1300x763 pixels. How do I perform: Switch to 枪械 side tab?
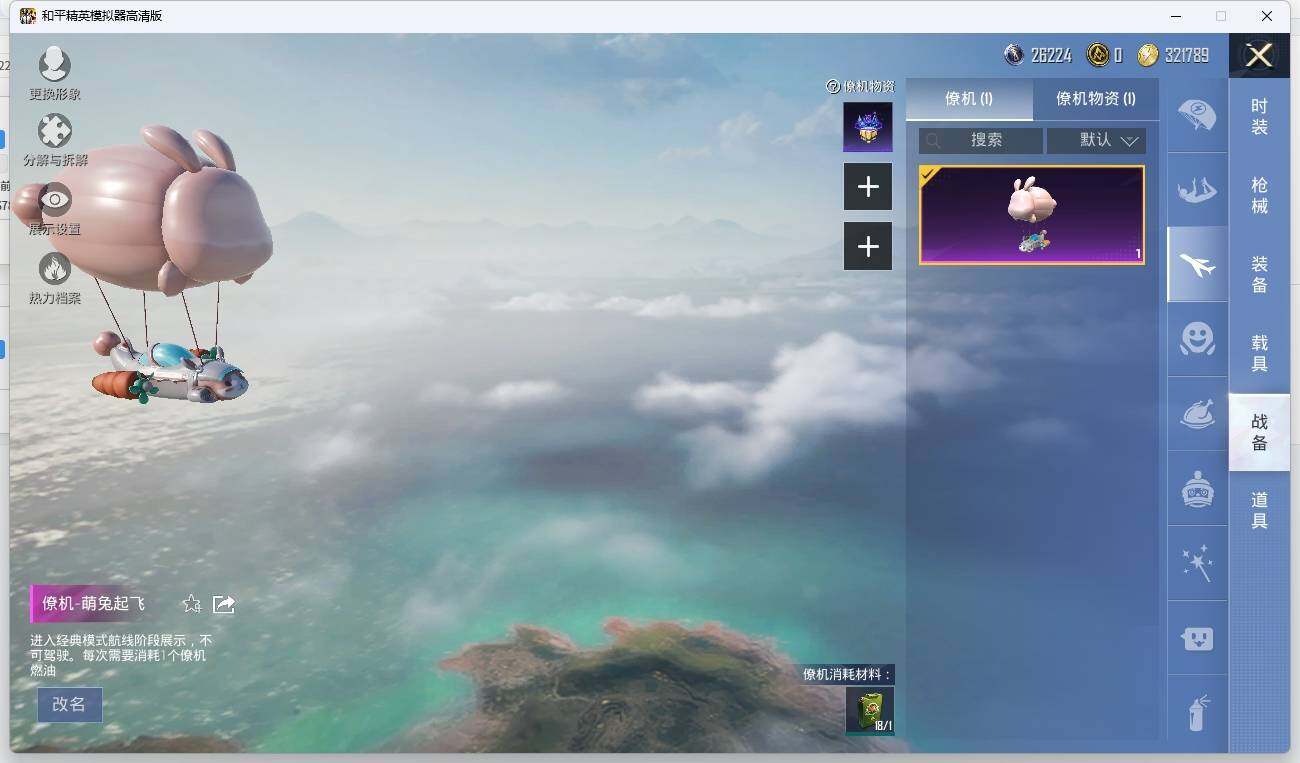[1259, 196]
